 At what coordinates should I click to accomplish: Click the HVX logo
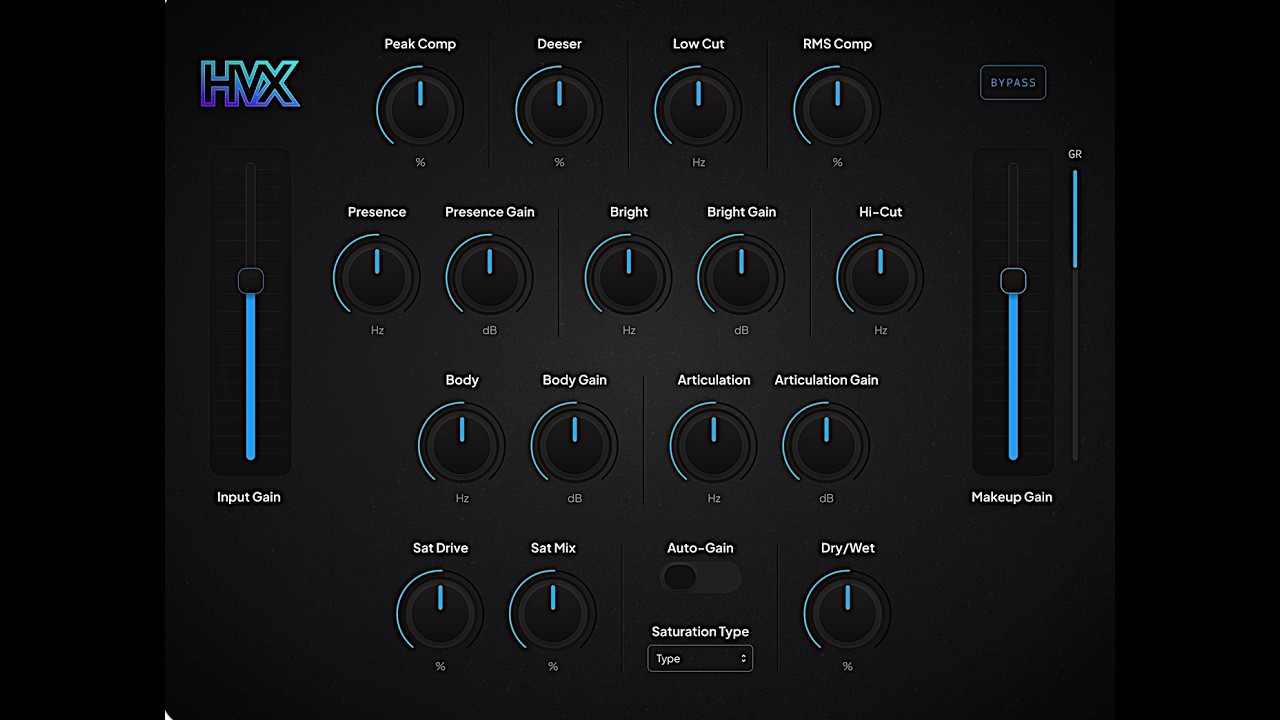(250, 84)
